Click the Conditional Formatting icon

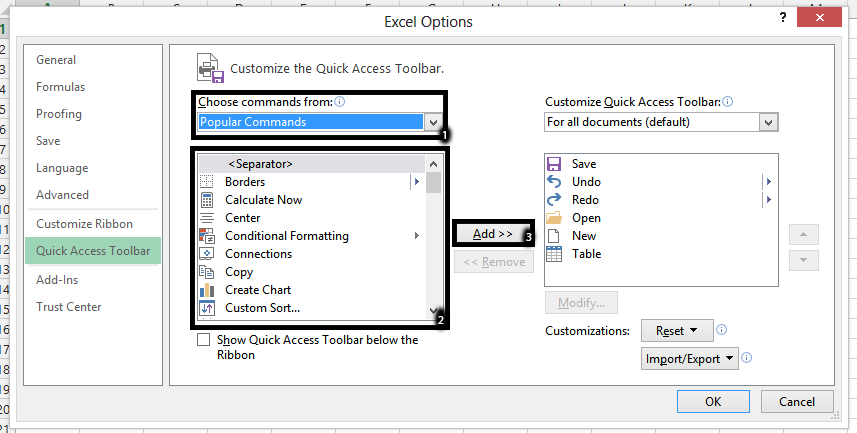207,236
